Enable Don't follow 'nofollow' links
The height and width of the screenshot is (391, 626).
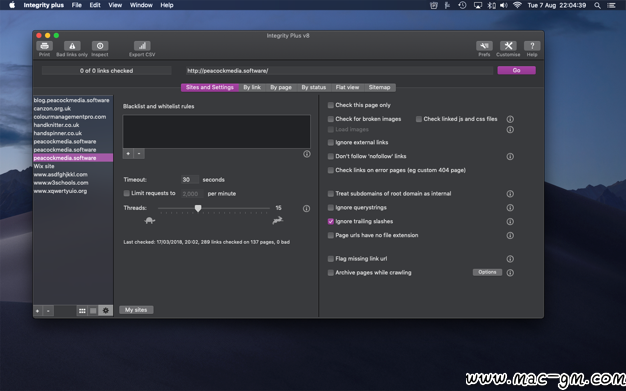click(x=331, y=157)
